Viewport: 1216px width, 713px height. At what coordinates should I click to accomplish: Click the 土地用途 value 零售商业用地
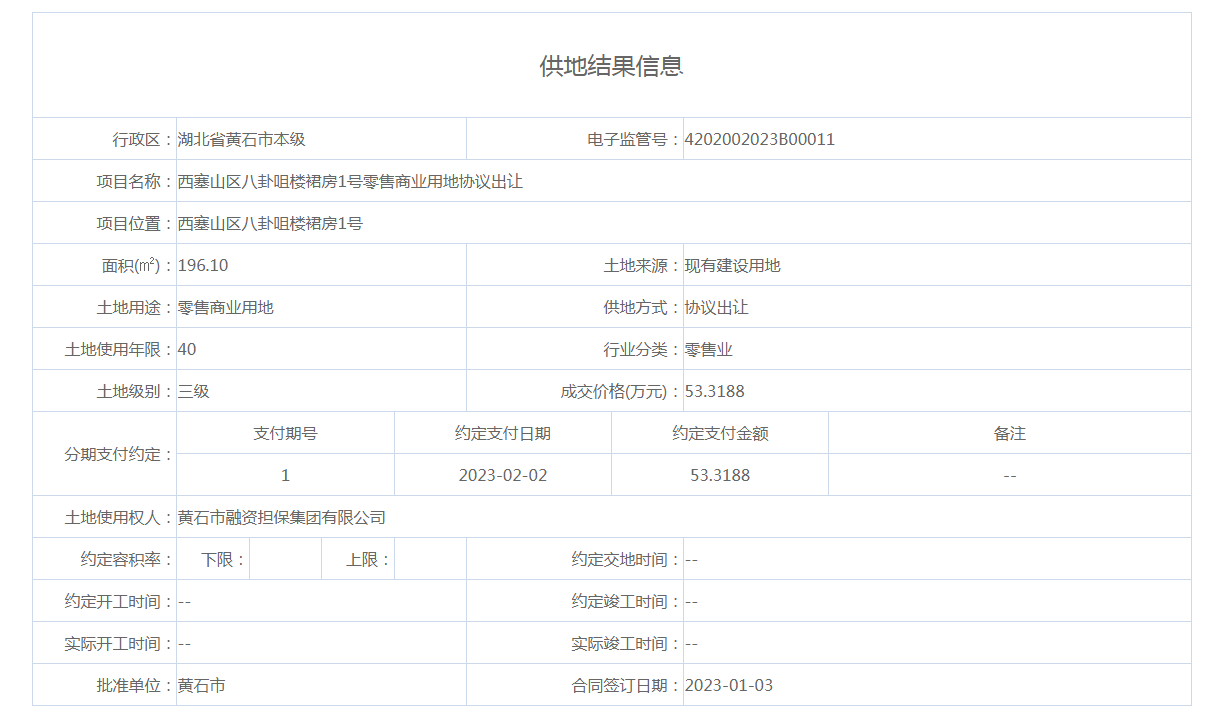(226, 307)
